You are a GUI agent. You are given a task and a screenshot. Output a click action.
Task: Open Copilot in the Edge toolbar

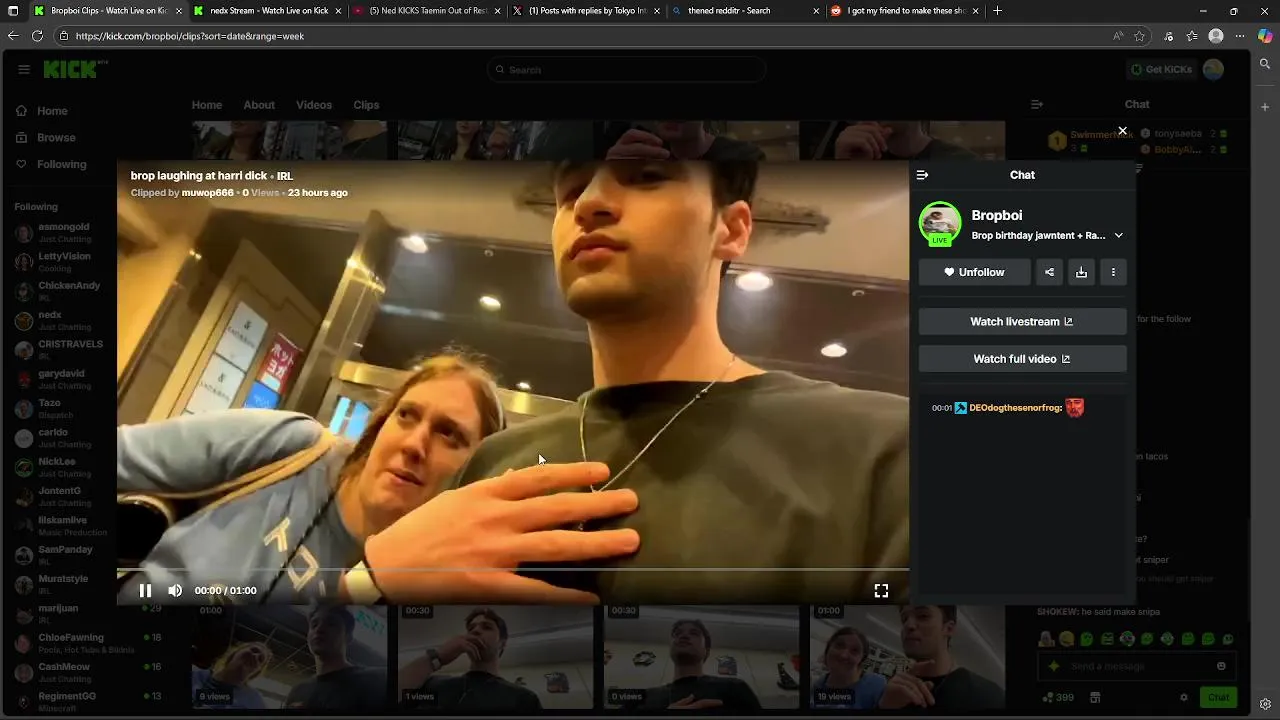click(1265, 36)
